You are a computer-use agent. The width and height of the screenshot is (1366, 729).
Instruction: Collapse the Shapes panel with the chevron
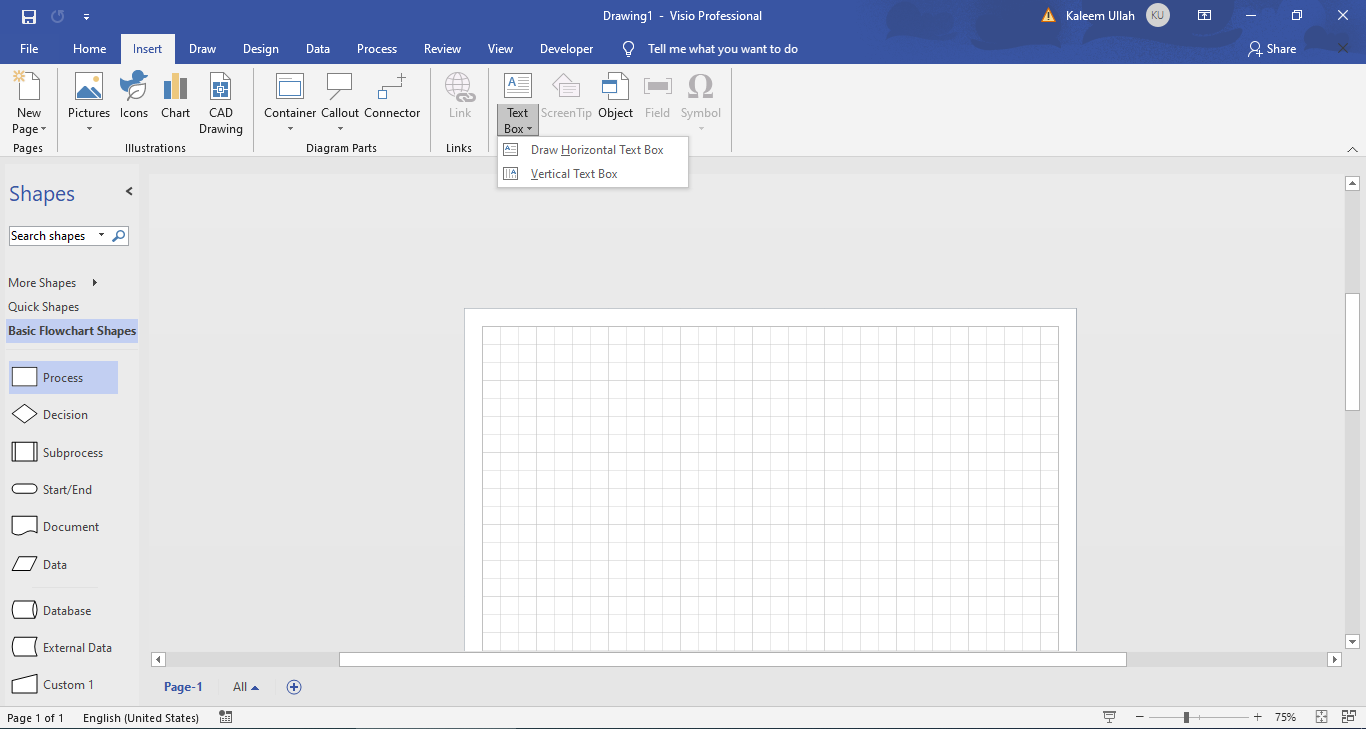click(127, 192)
